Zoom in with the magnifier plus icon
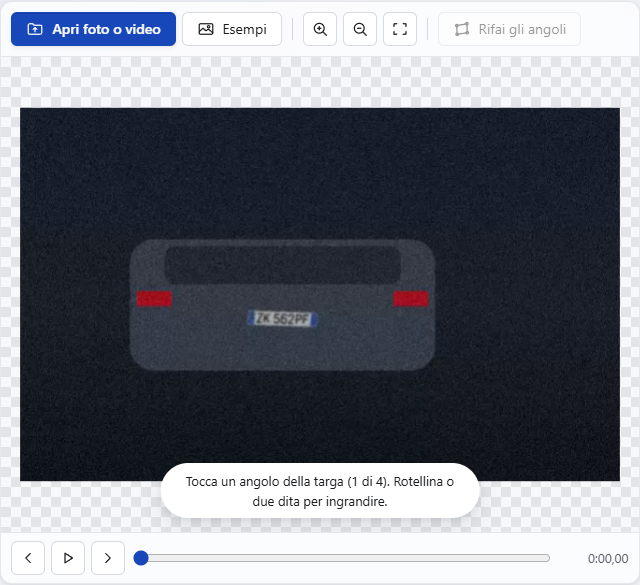Viewport: 640px width, 585px height. pyautogui.click(x=320, y=29)
